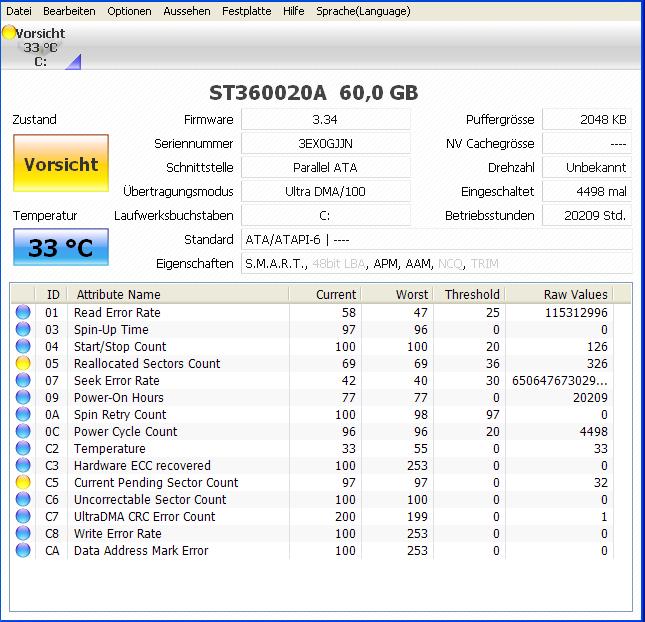Image resolution: width=645 pixels, height=622 pixels.
Task: Select the UltraDMA CRC Error Count name
Action: [x=144, y=516]
